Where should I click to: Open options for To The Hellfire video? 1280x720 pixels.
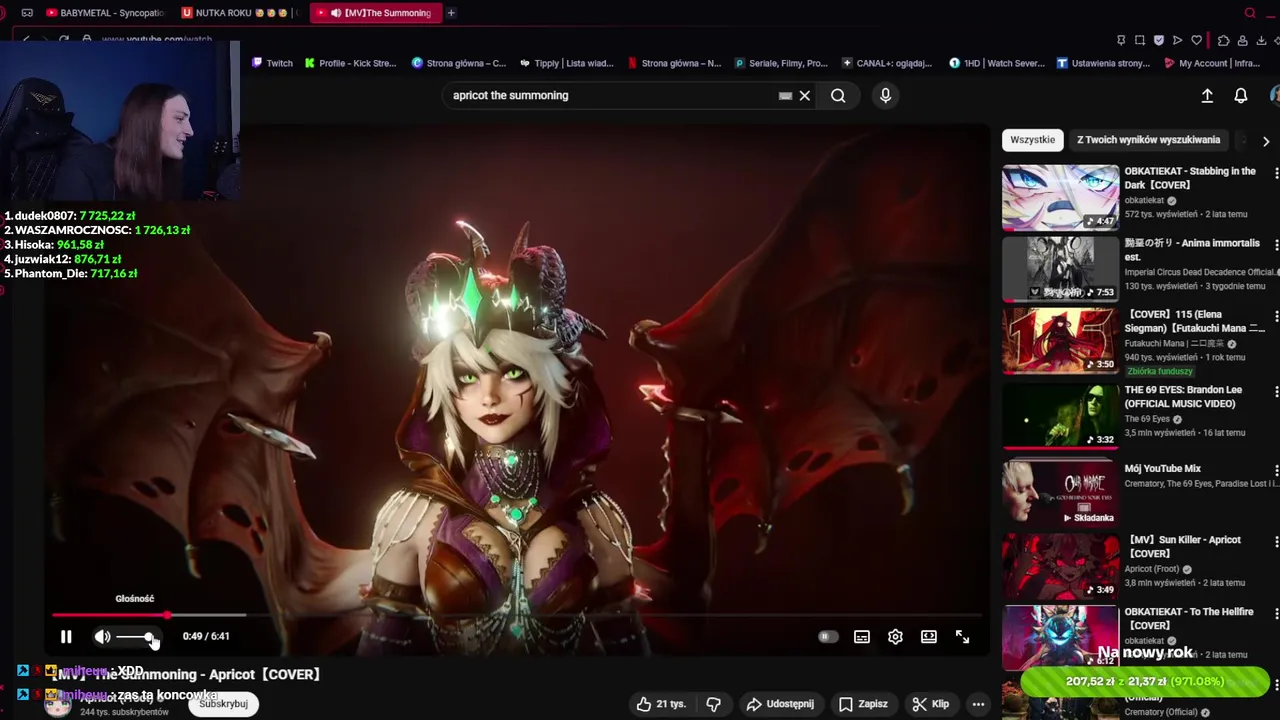(x=1276, y=613)
